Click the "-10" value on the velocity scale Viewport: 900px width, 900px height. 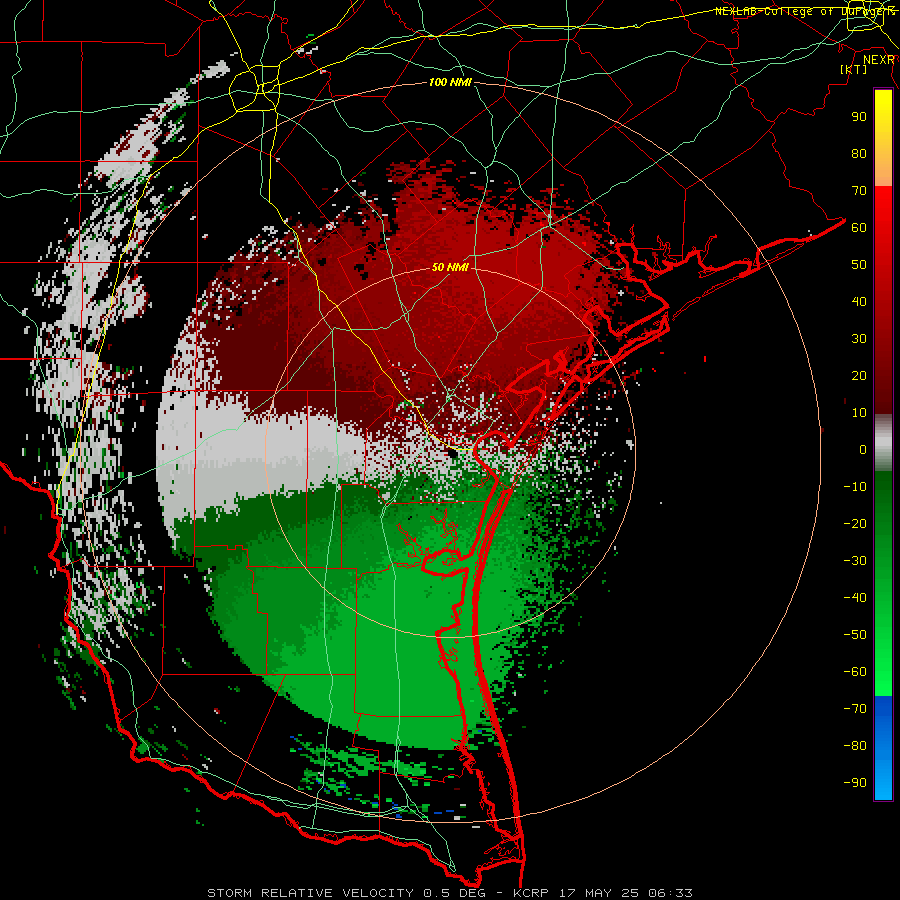pos(855,487)
